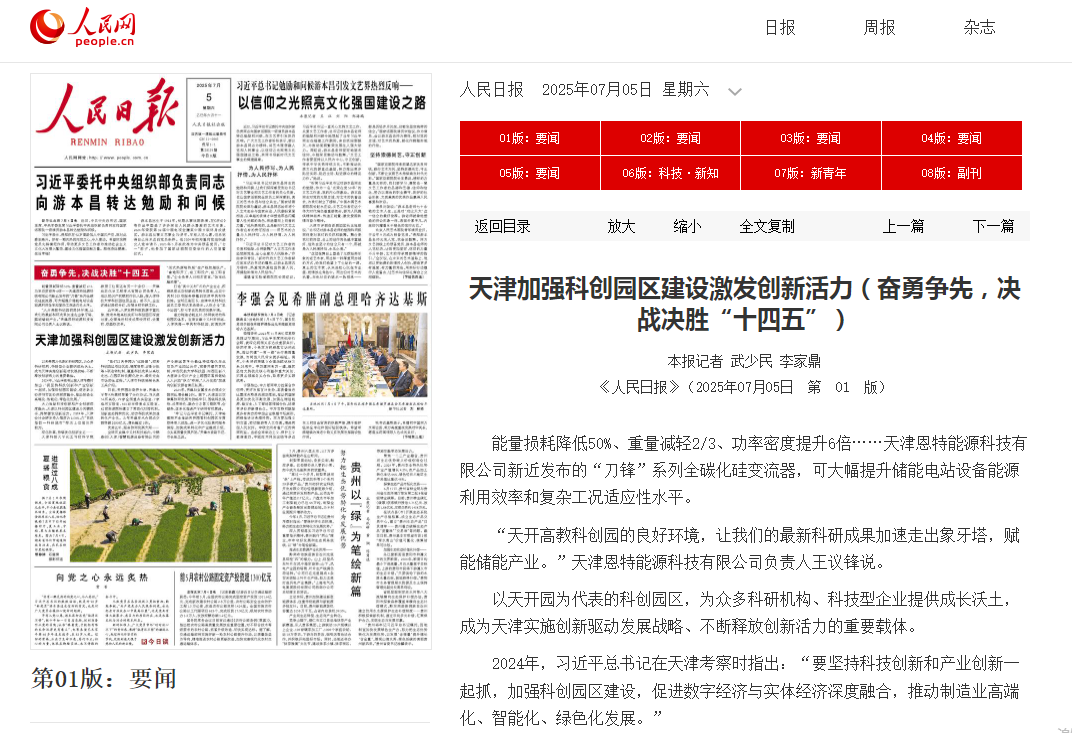The image size is (1072, 733).
Task: Click 缩小 to shrink text
Action: [687, 226]
